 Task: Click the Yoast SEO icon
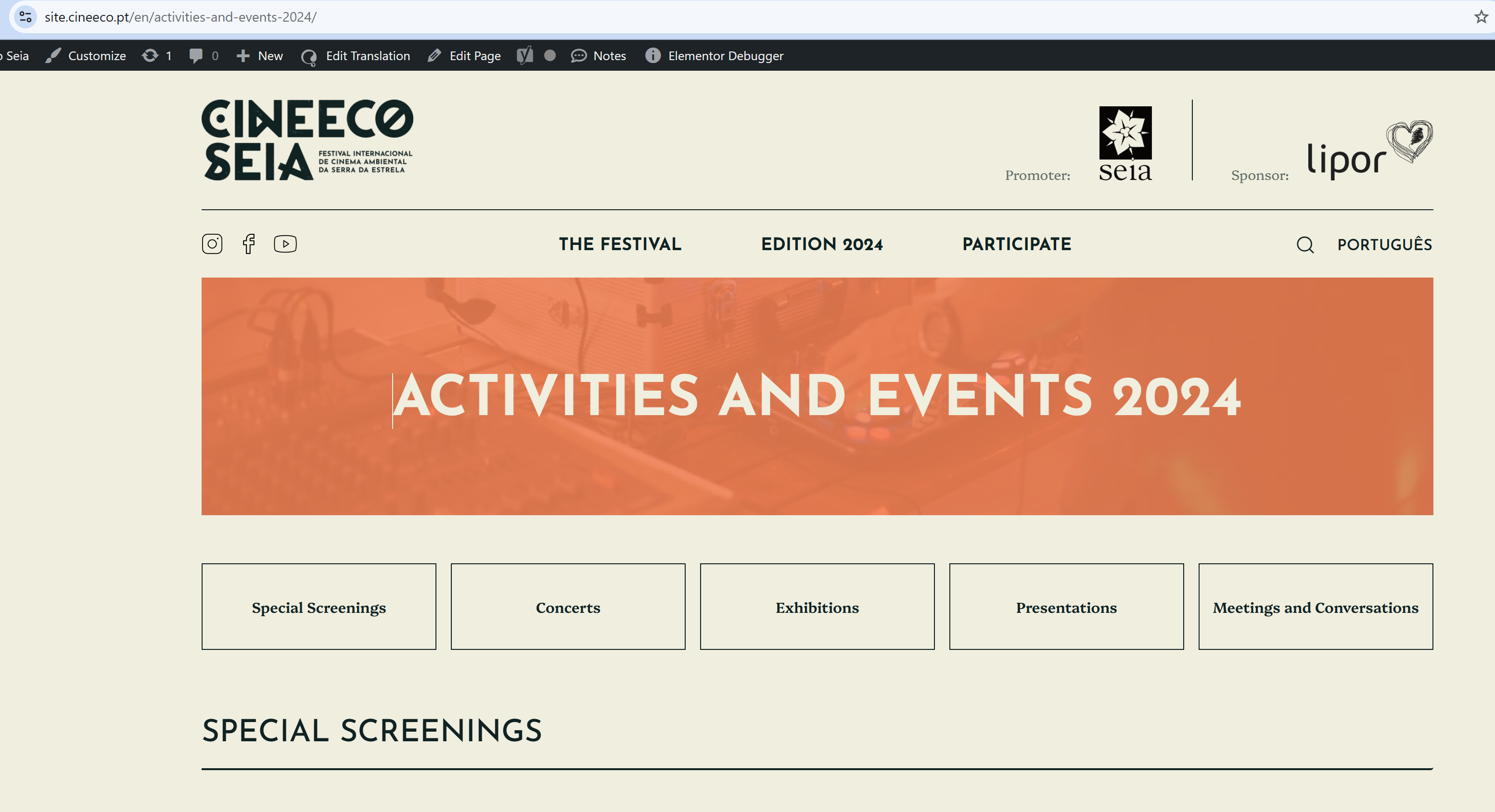[x=524, y=56]
